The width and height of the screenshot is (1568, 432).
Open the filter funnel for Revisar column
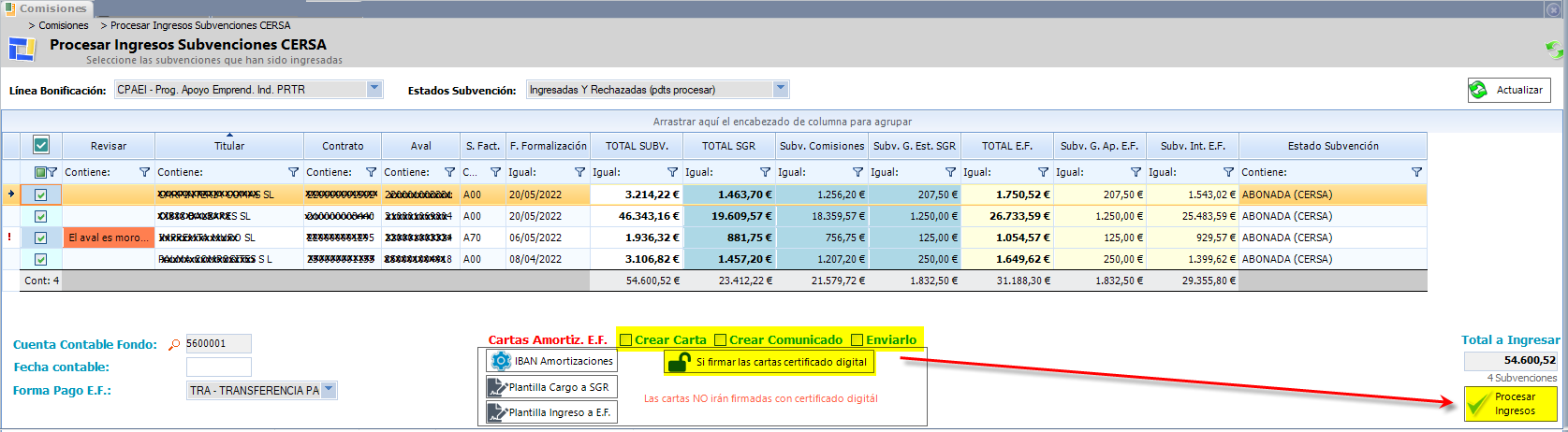click(x=144, y=172)
